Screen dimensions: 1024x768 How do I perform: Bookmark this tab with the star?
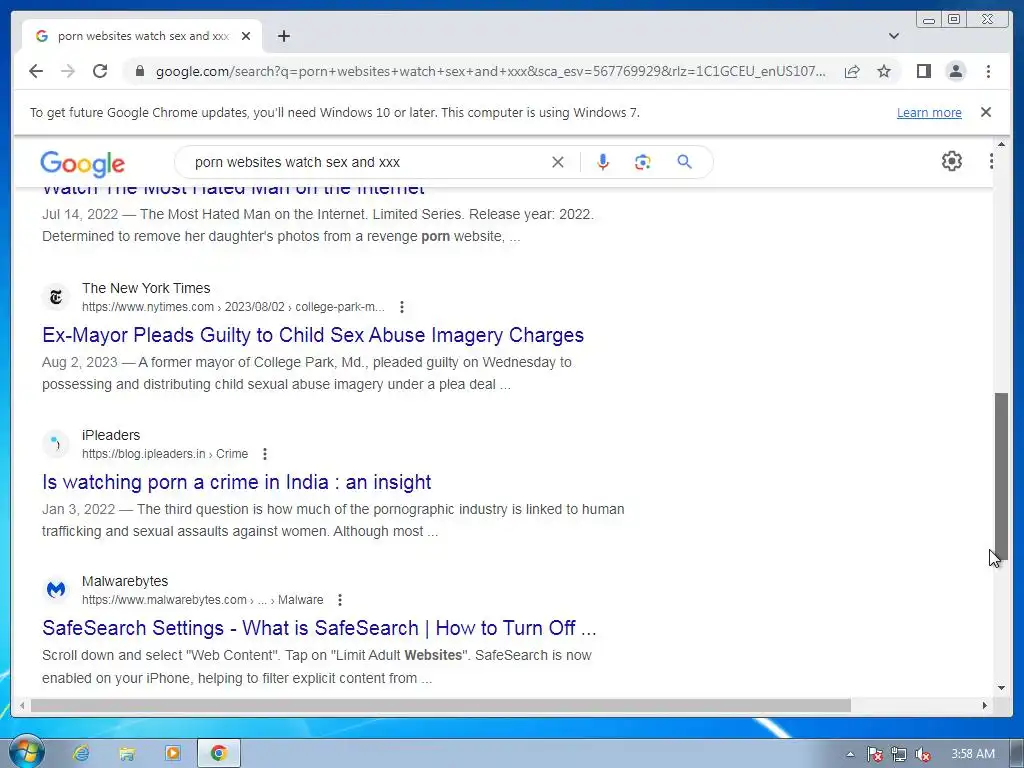click(x=884, y=71)
